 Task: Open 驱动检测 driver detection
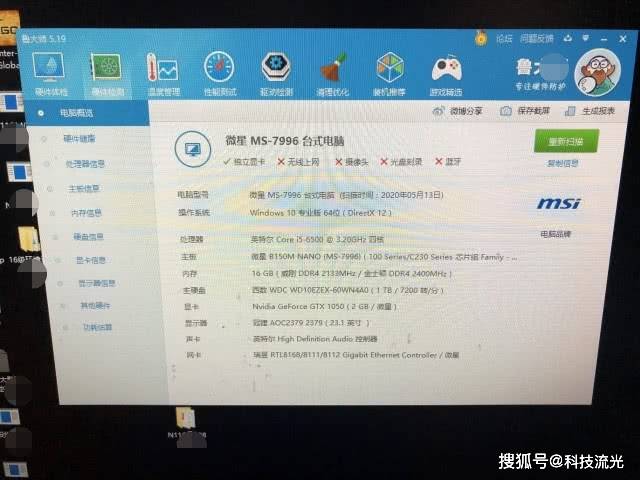pos(276,74)
